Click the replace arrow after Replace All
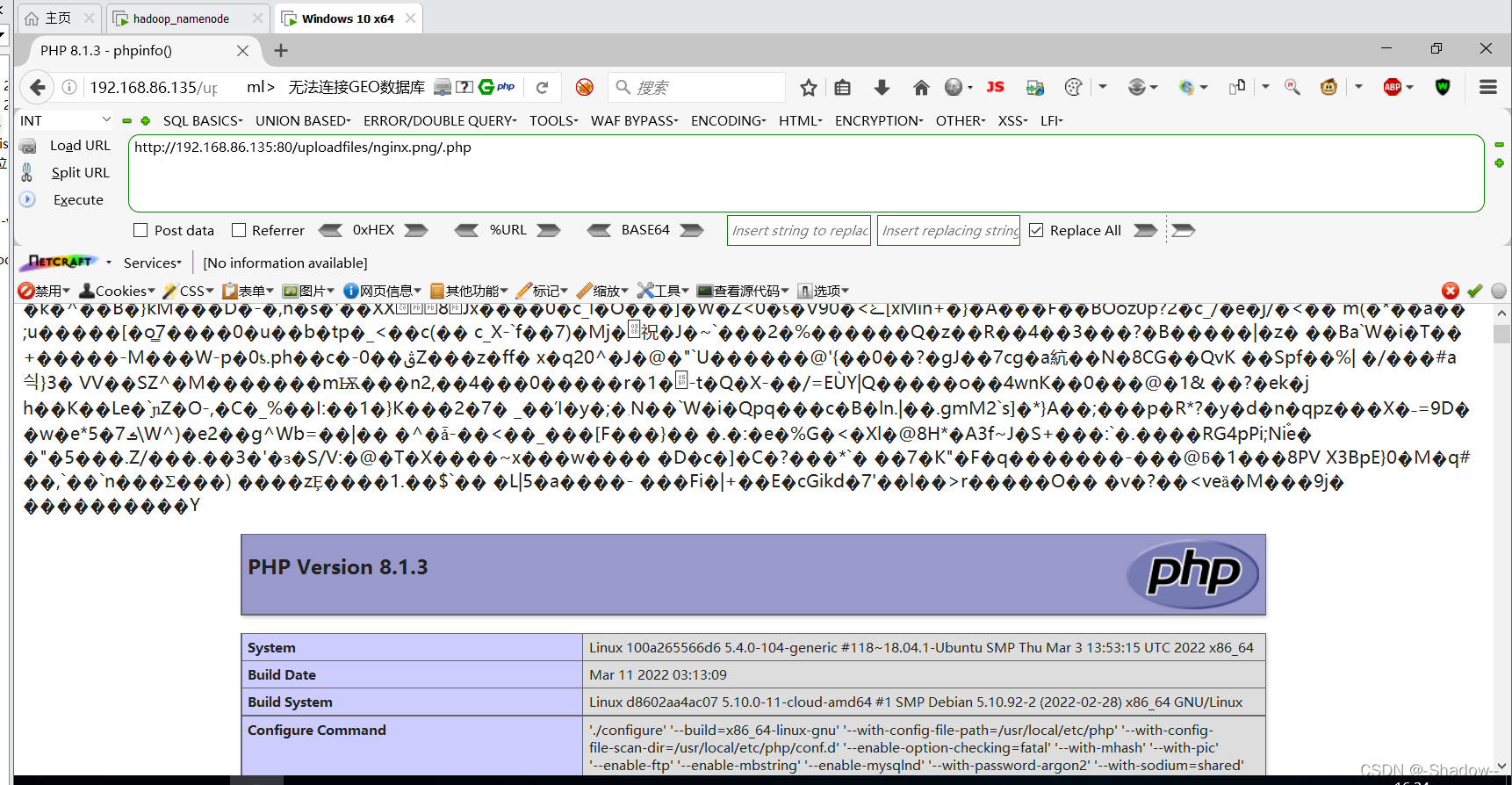Image resolution: width=1512 pixels, height=785 pixels. 1146,230
